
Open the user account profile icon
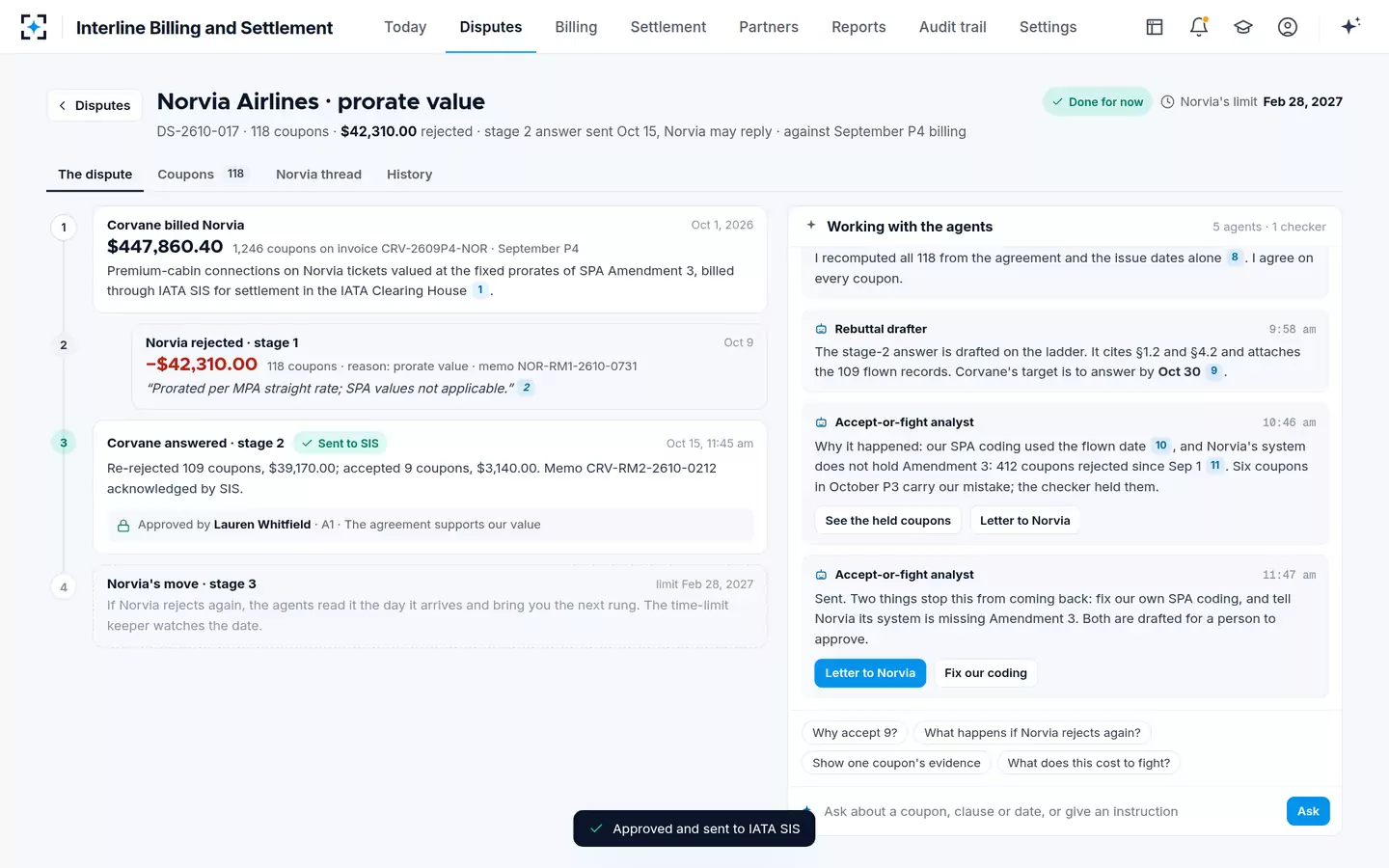pyautogui.click(x=1288, y=27)
